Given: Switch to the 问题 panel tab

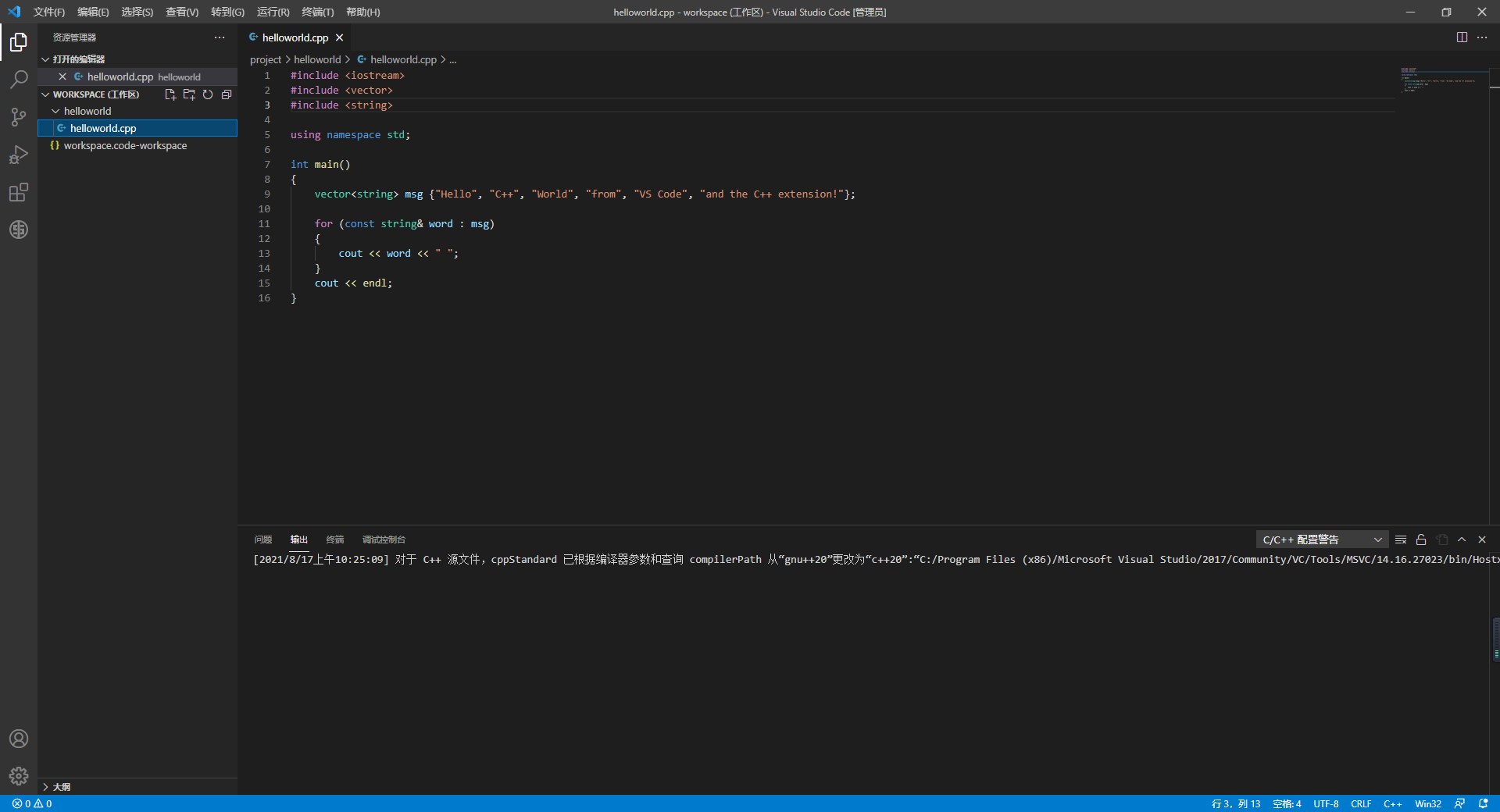Looking at the screenshot, I should click(263, 540).
